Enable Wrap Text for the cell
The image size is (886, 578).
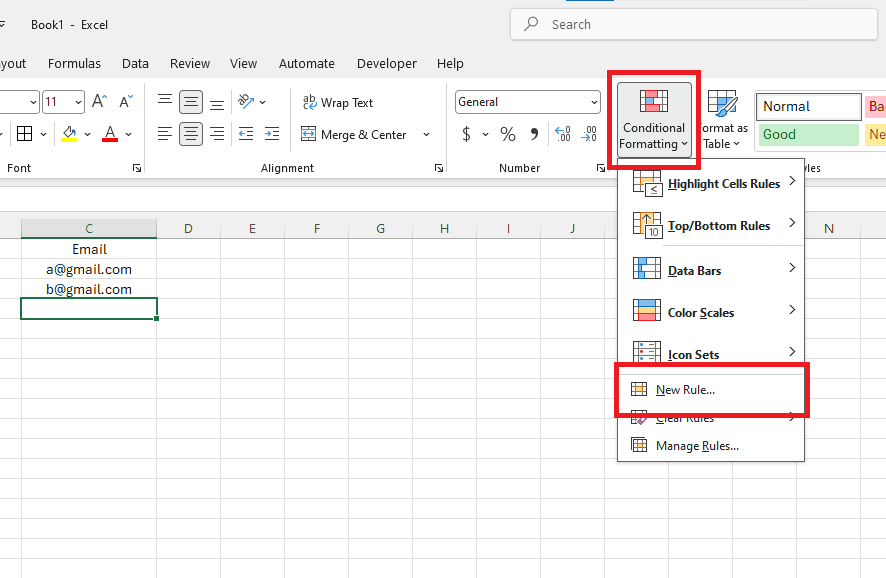point(338,102)
